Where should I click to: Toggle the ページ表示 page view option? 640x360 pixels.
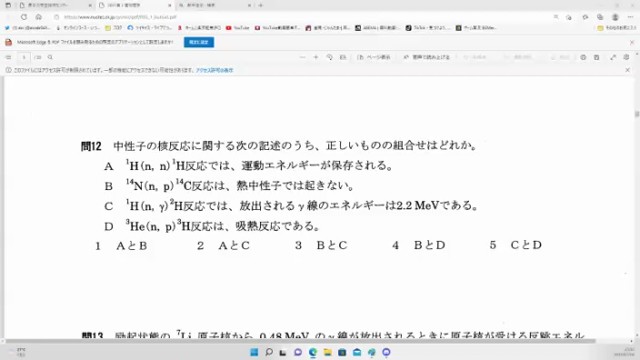pos(374,58)
